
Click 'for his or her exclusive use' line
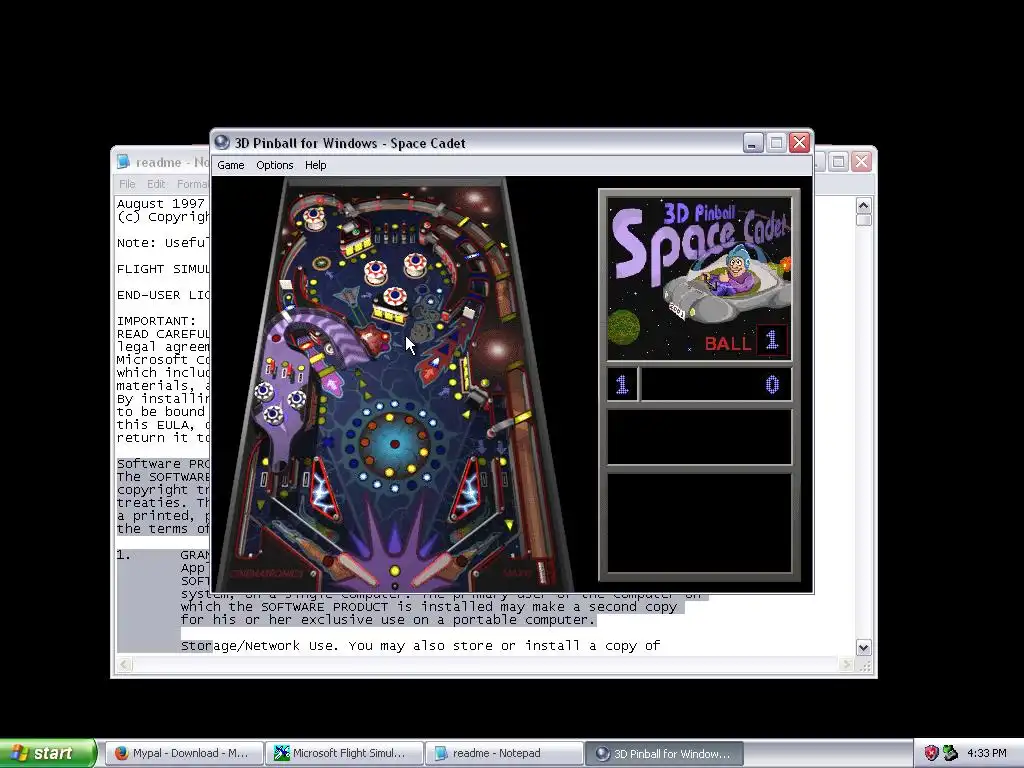(388, 620)
